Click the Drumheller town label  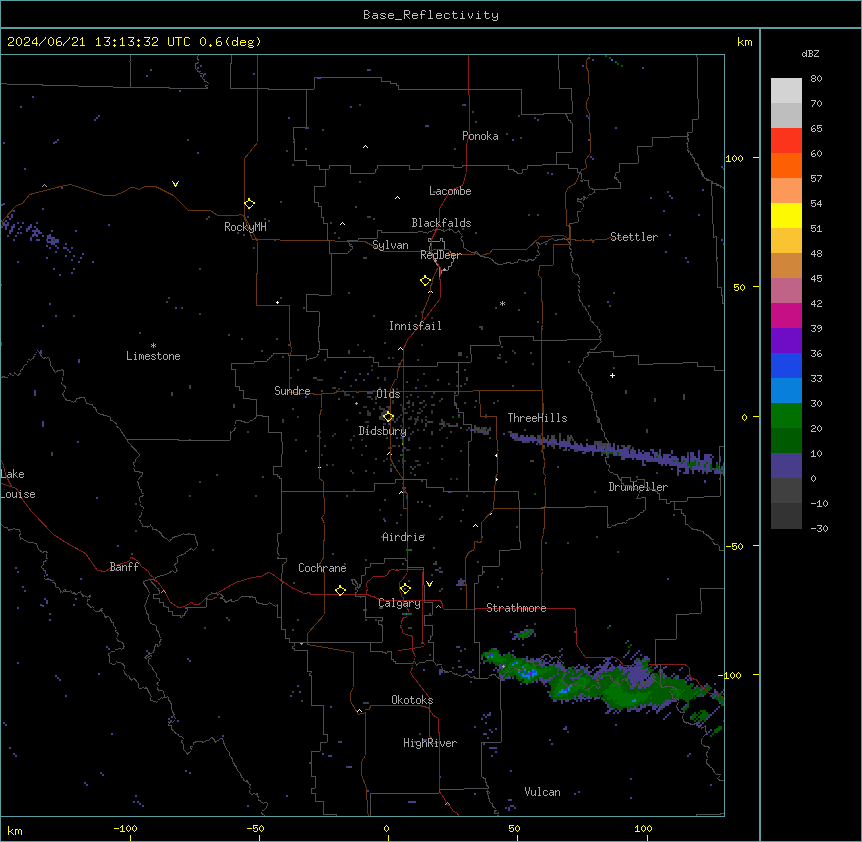pos(638,487)
